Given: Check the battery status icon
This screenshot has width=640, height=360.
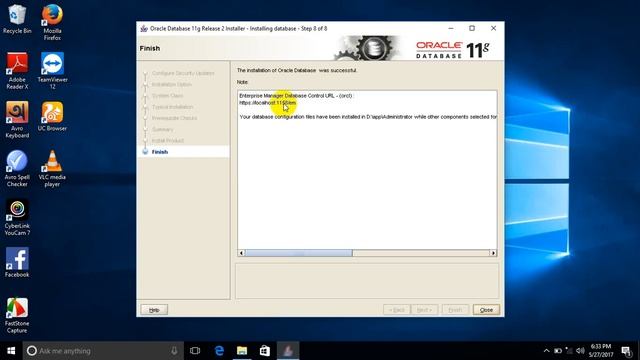Looking at the screenshot, I should point(558,351).
